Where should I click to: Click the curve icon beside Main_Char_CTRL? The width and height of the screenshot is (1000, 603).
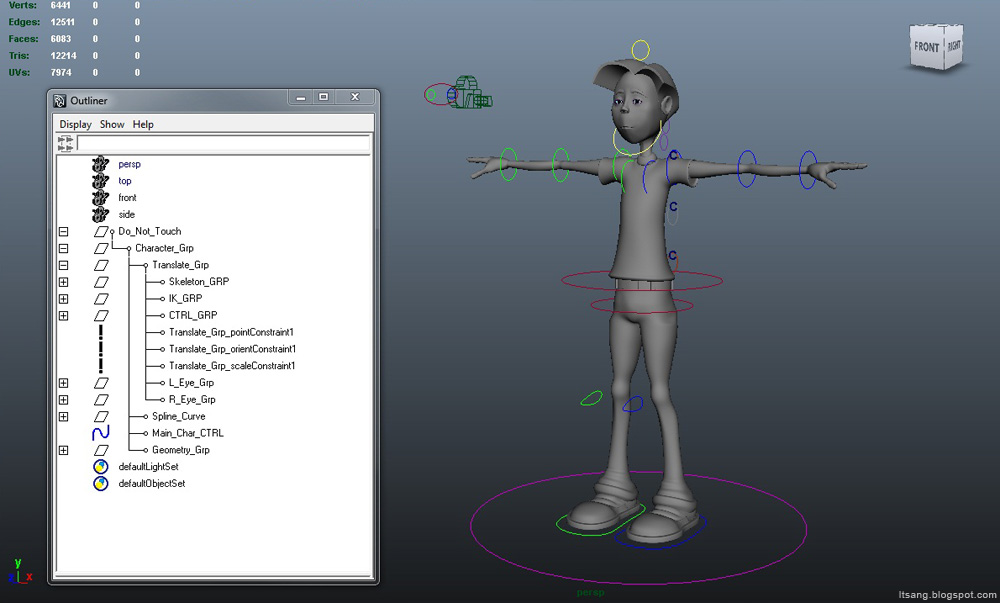tap(101, 433)
